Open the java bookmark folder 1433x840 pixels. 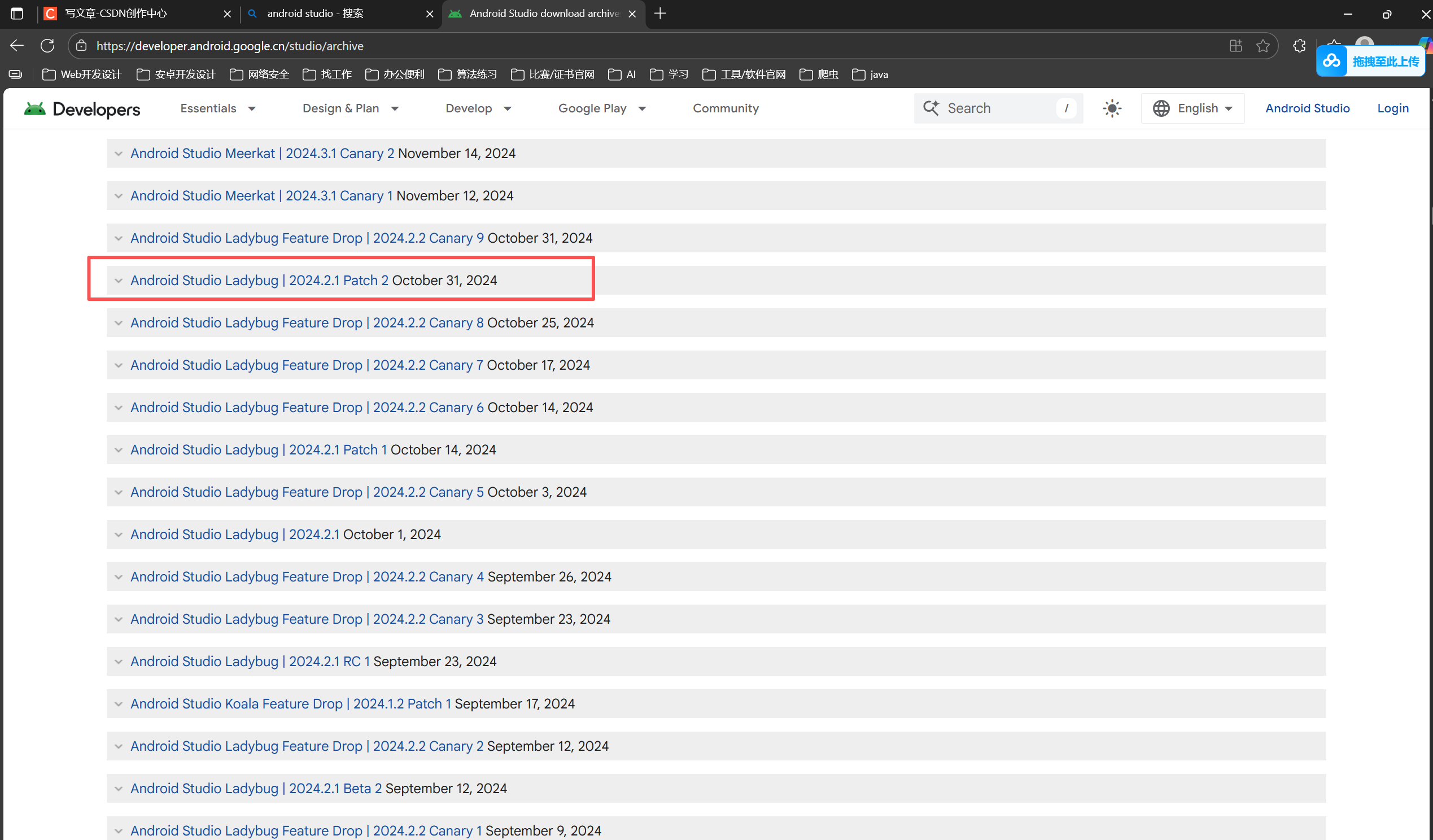coord(870,75)
